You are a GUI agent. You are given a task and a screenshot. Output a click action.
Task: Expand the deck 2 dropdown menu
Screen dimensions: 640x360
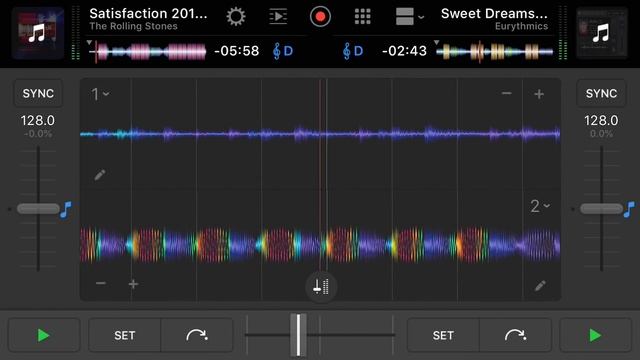pyautogui.click(x=540, y=206)
